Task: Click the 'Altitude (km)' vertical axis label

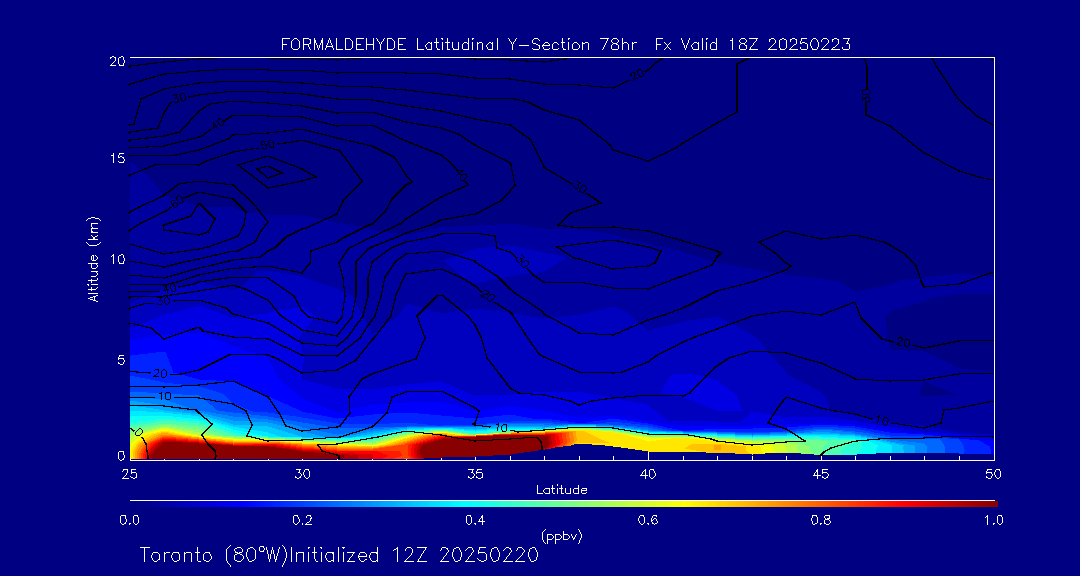Action: [92, 258]
